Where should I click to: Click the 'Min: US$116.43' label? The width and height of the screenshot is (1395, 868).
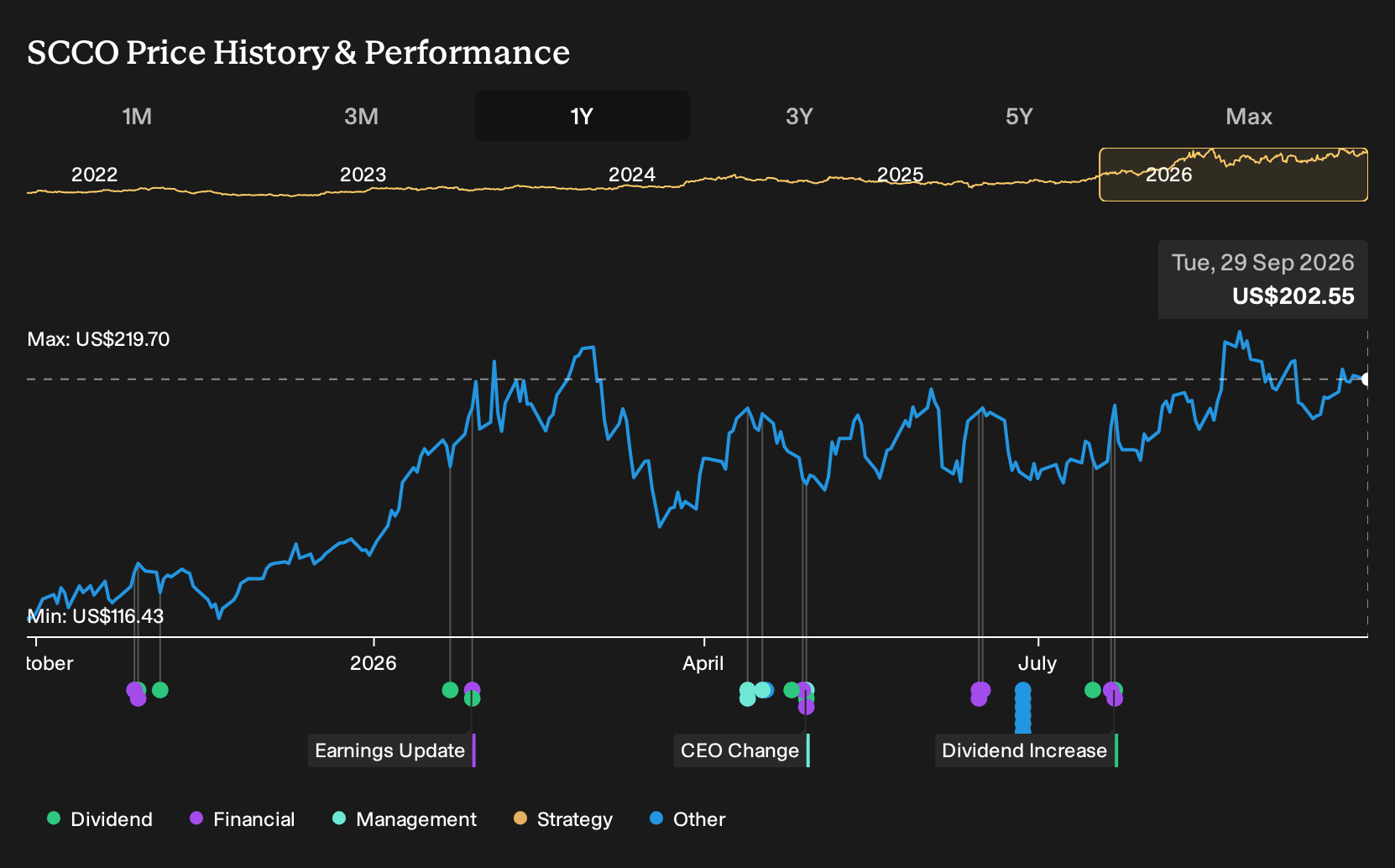pos(96,616)
